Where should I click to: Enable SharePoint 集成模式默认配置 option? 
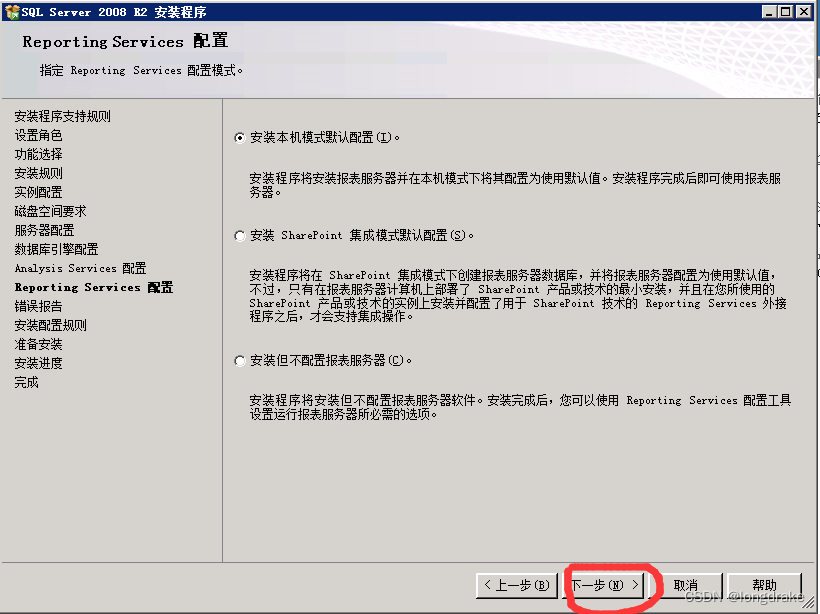238,235
